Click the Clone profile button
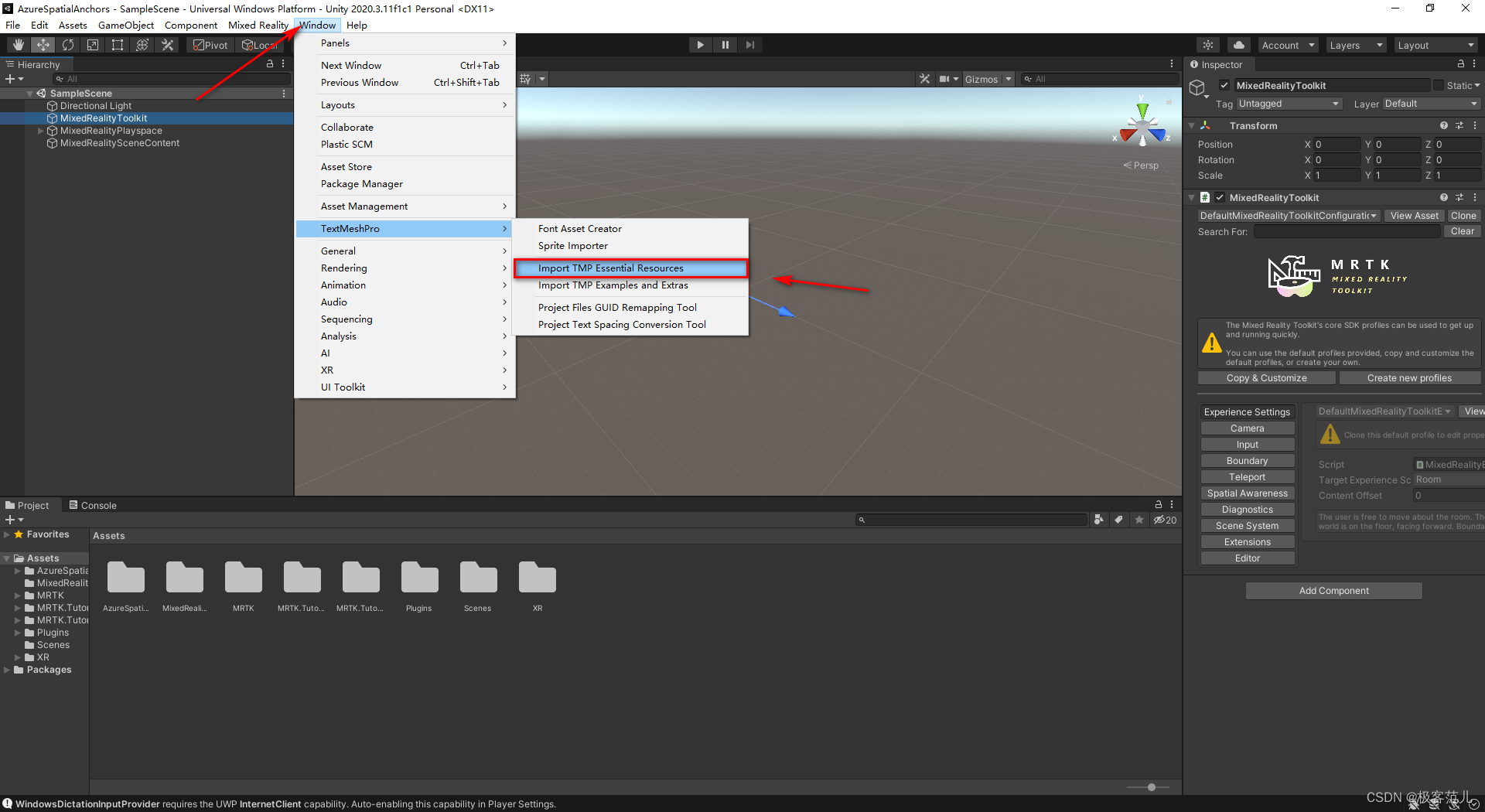This screenshot has width=1485, height=812. (x=1463, y=216)
